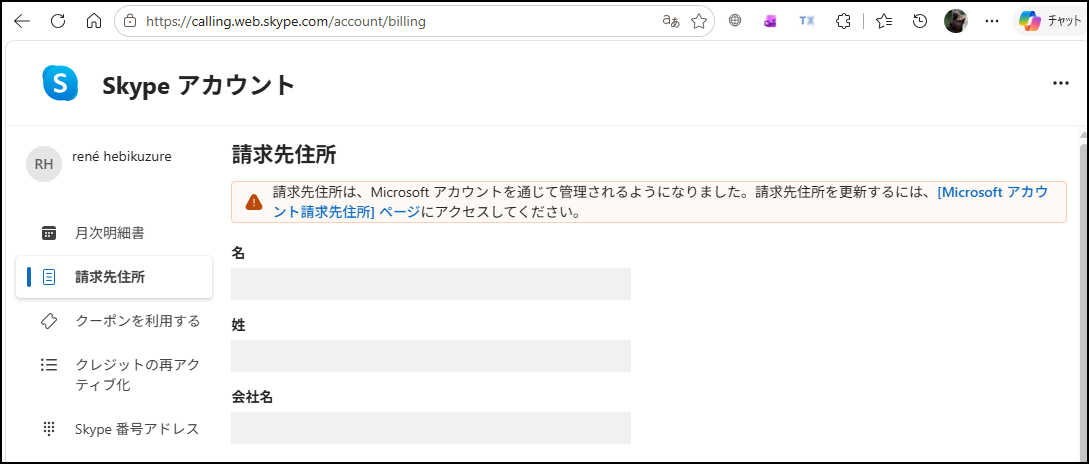Open クレジットの再アクティブ化 menu item

click(x=114, y=374)
